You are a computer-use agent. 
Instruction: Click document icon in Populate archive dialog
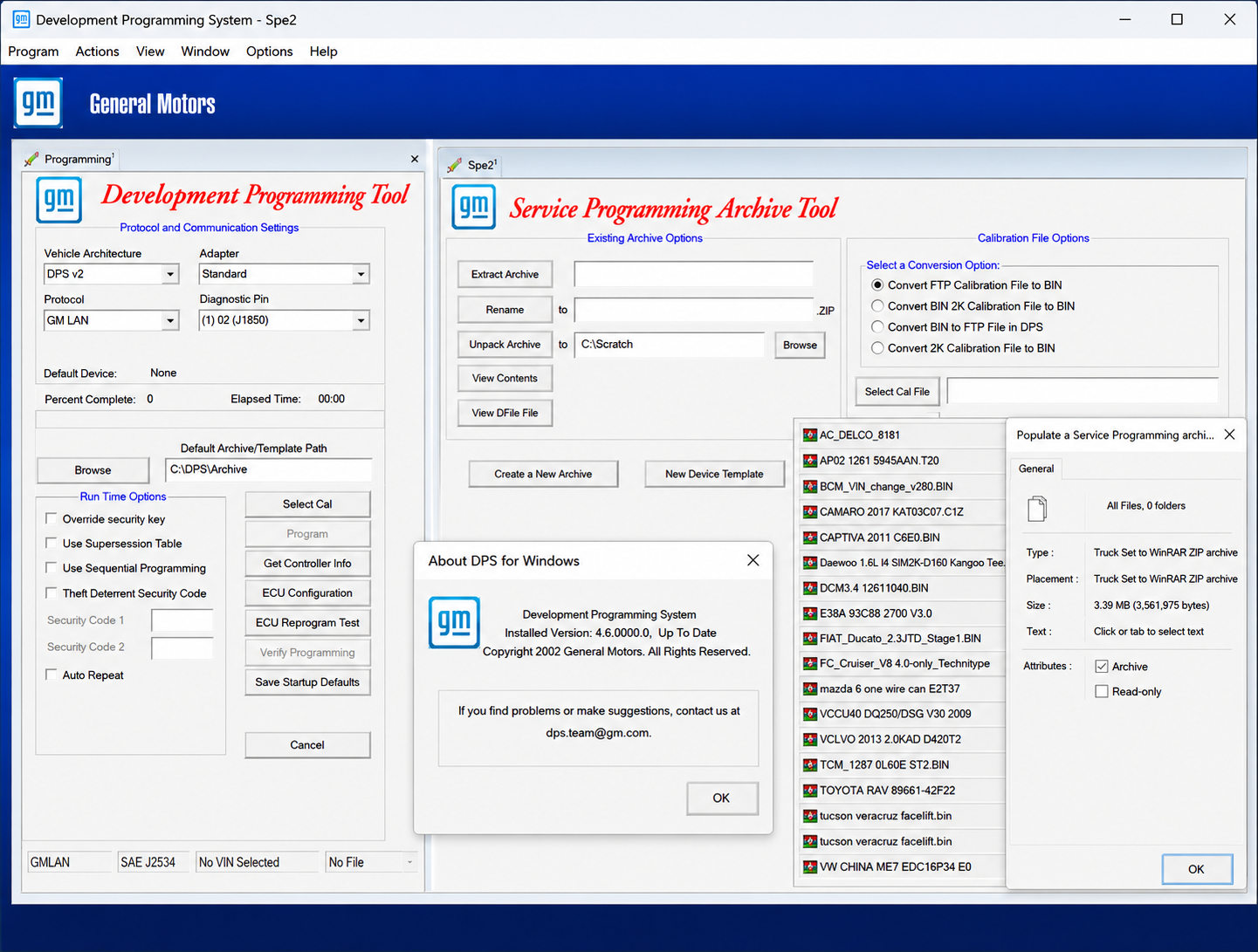tap(1037, 509)
